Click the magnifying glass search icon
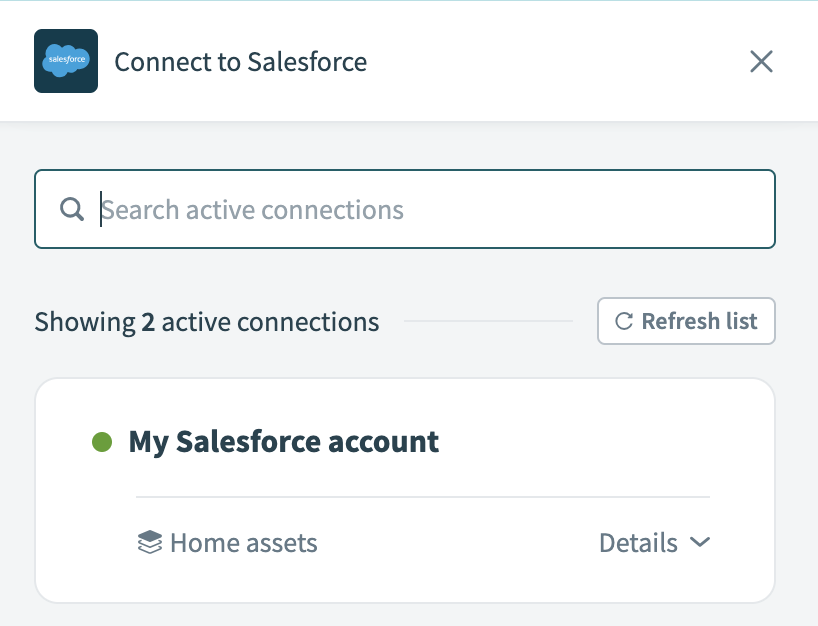 tap(72, 210)
